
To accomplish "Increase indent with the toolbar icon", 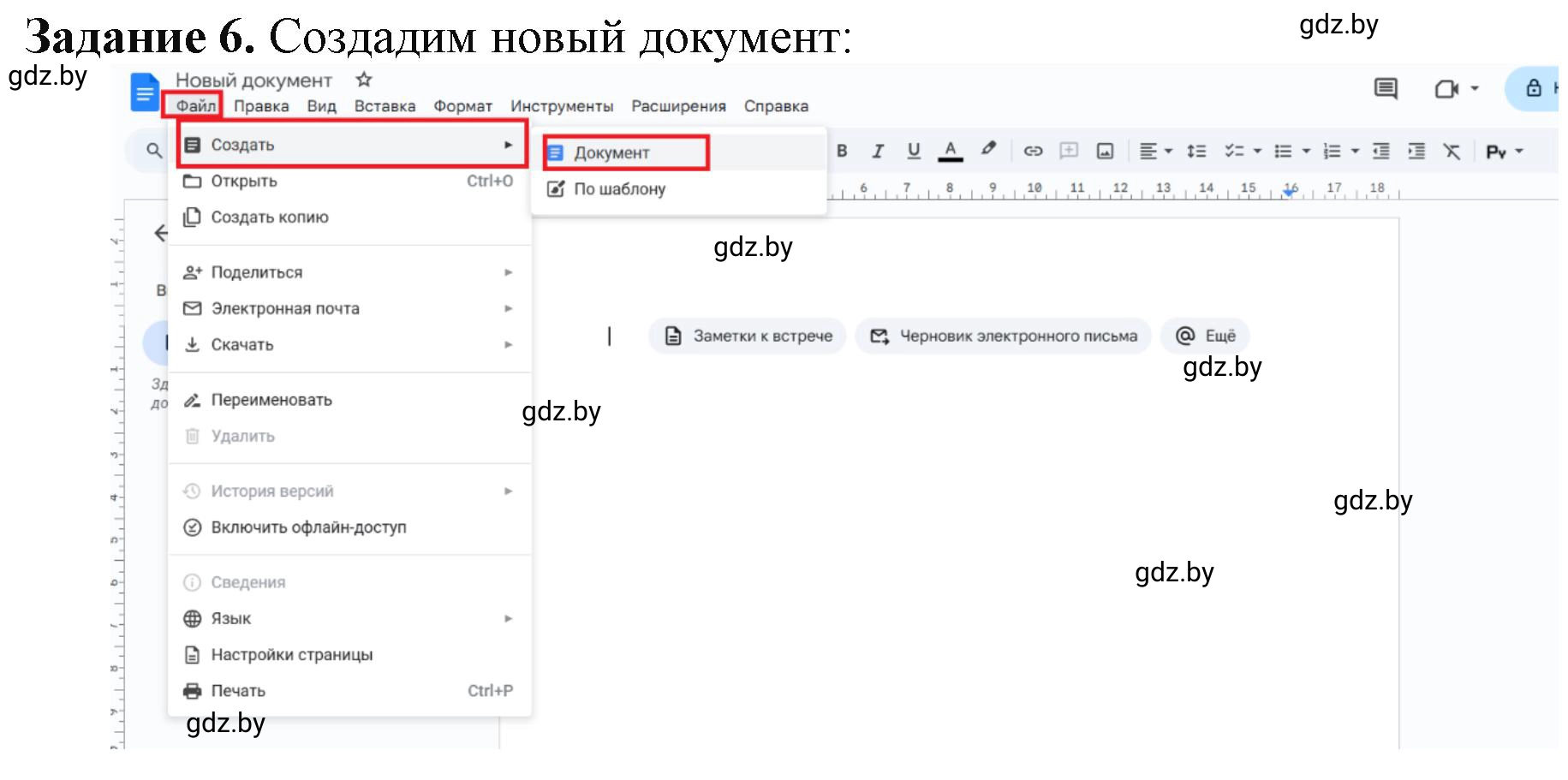I will pyautogui.click(x=1416, y=152).
